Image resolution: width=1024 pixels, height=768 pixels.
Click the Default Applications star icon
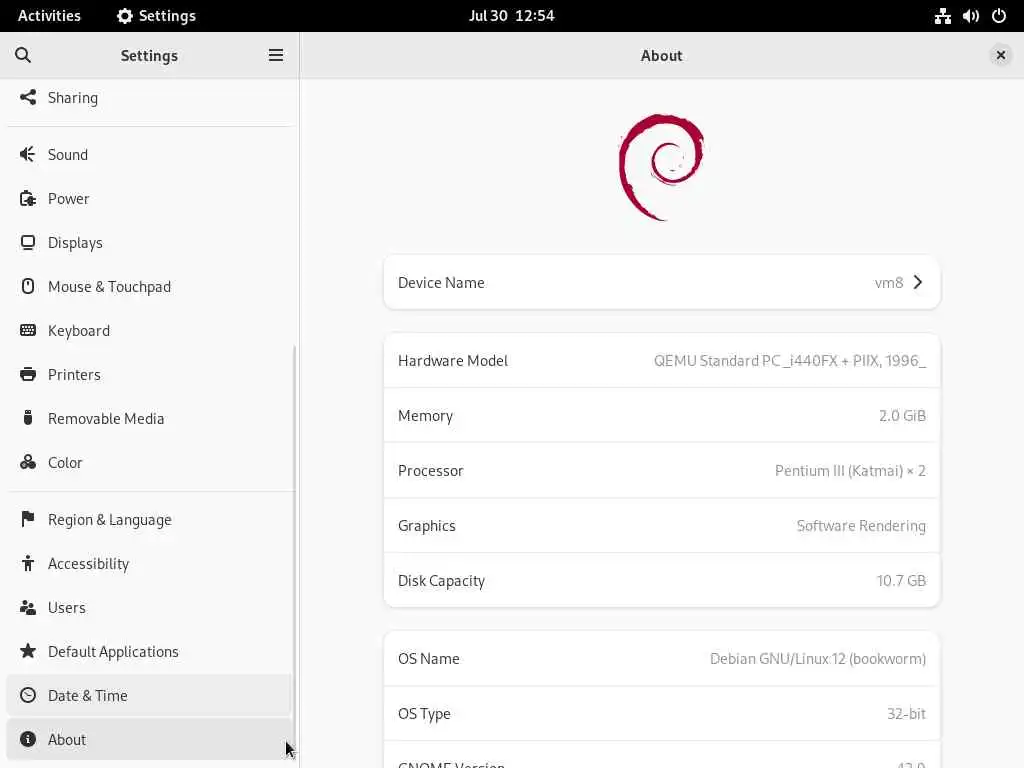click(x=27, y=651)
